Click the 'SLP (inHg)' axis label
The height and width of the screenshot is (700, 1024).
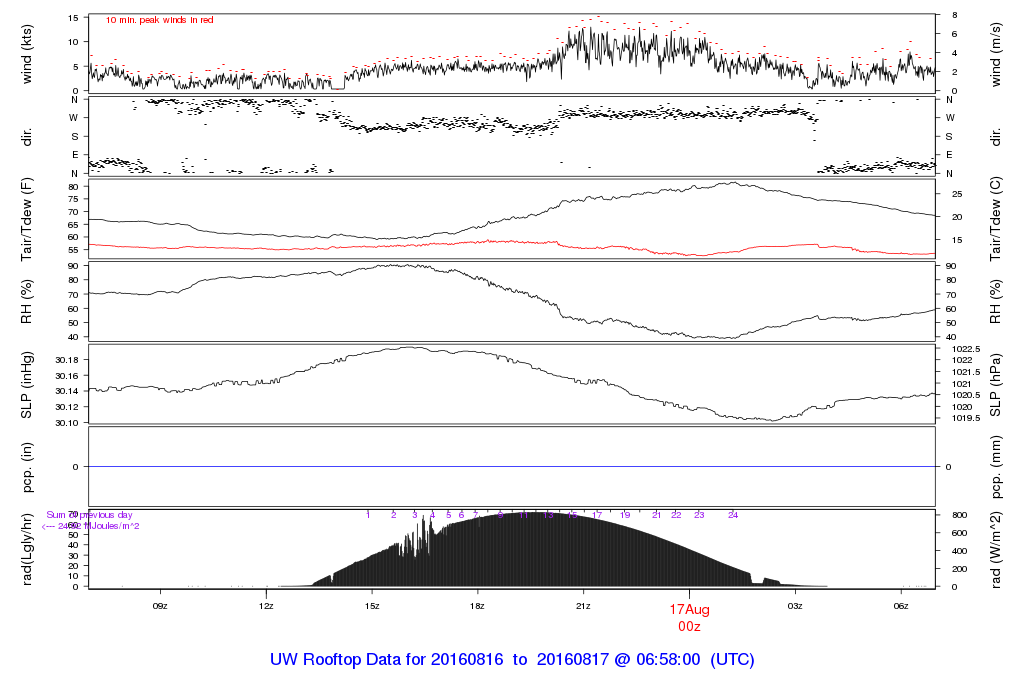[x=27, y=383]
